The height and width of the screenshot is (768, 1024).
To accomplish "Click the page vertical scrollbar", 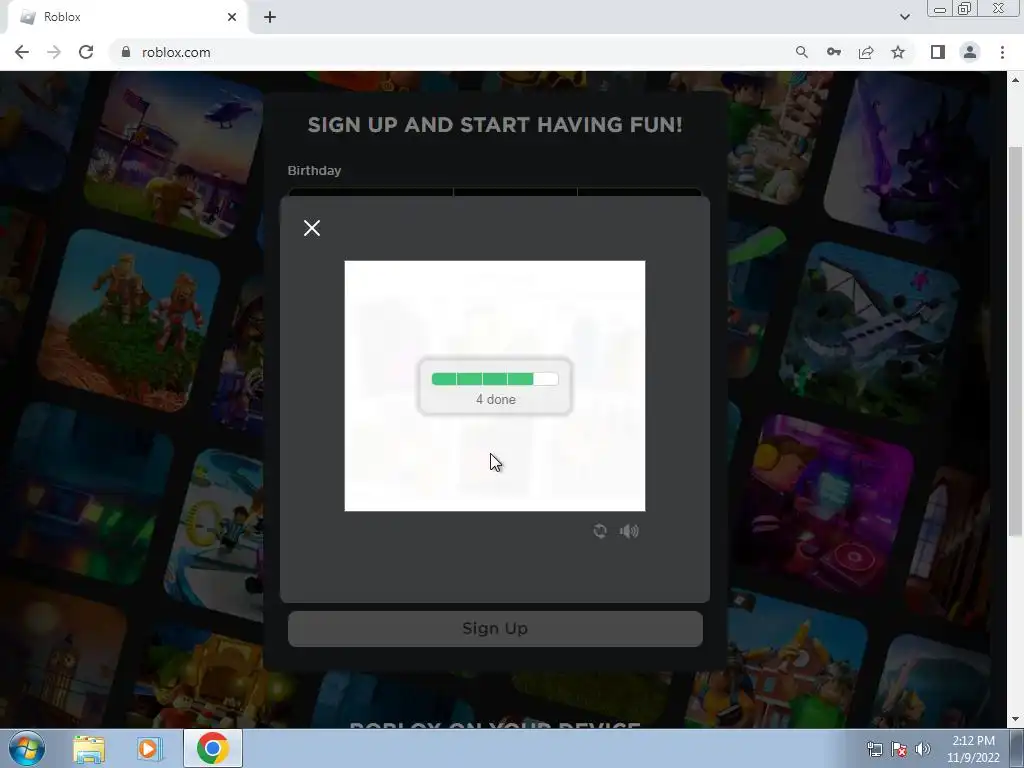I will 1015,340.
